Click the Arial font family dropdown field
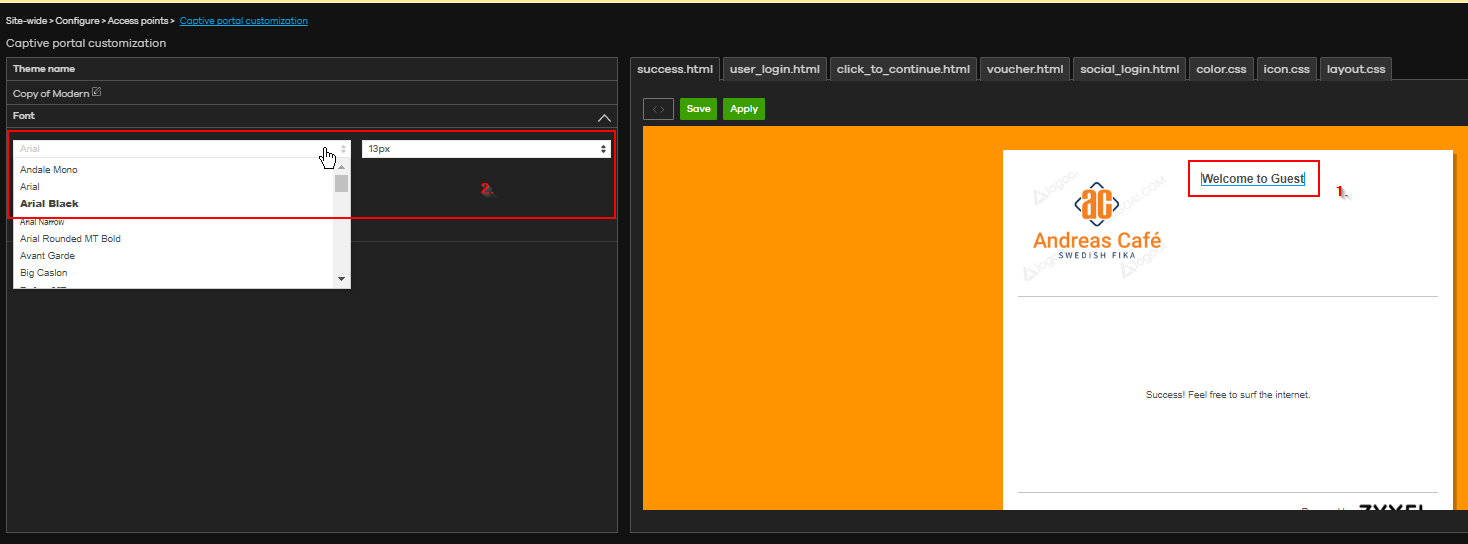This screenshot has width=1468, height=544. coord(181,149)
